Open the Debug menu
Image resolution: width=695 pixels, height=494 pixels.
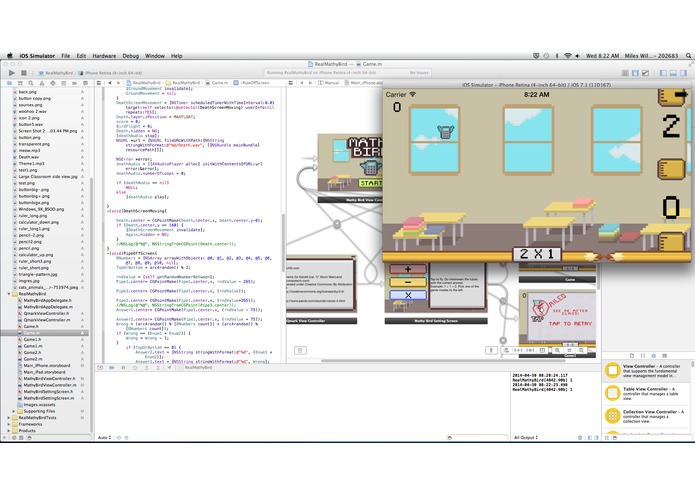point(131,56)
